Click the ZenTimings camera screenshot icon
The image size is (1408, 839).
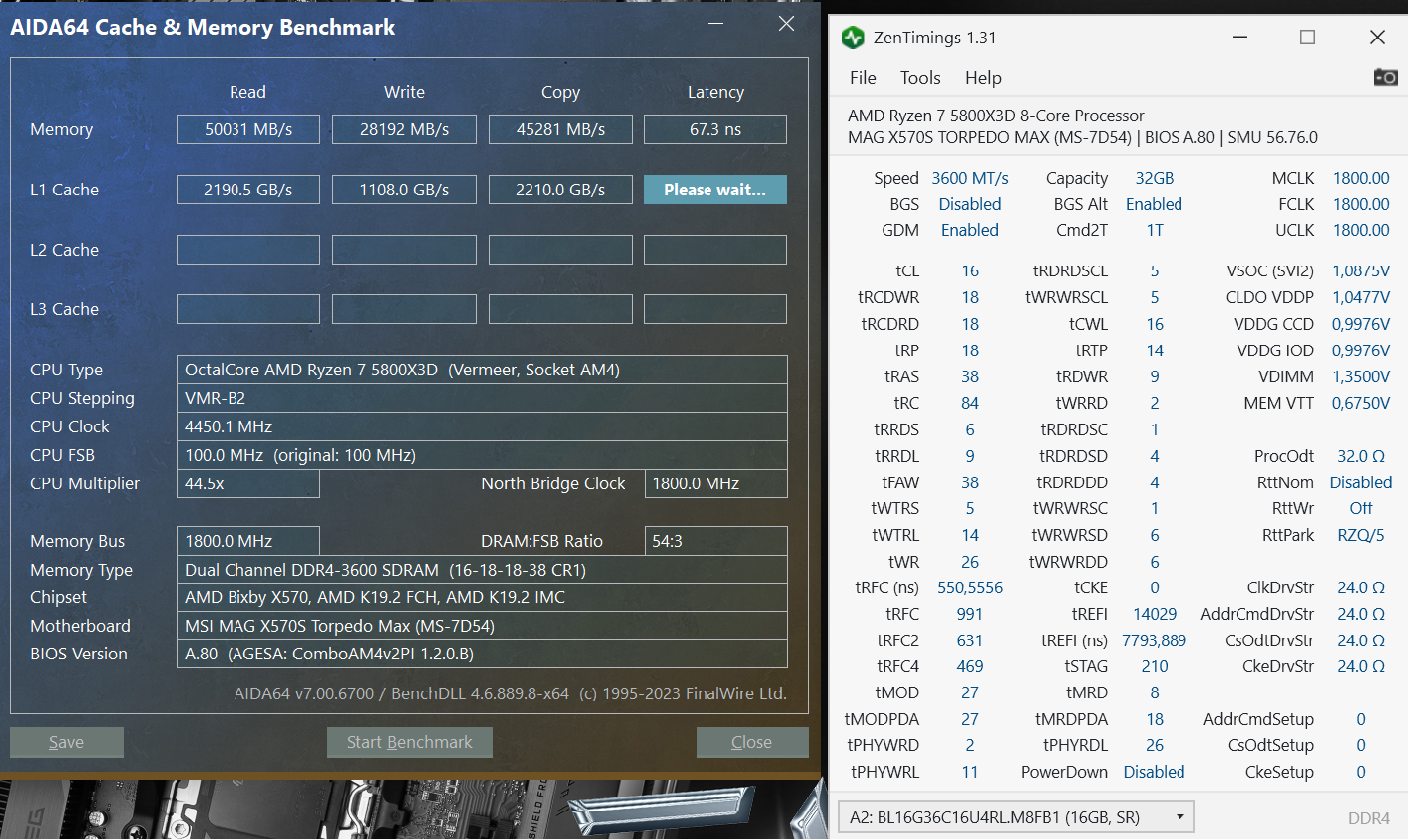click(1385, 77)
